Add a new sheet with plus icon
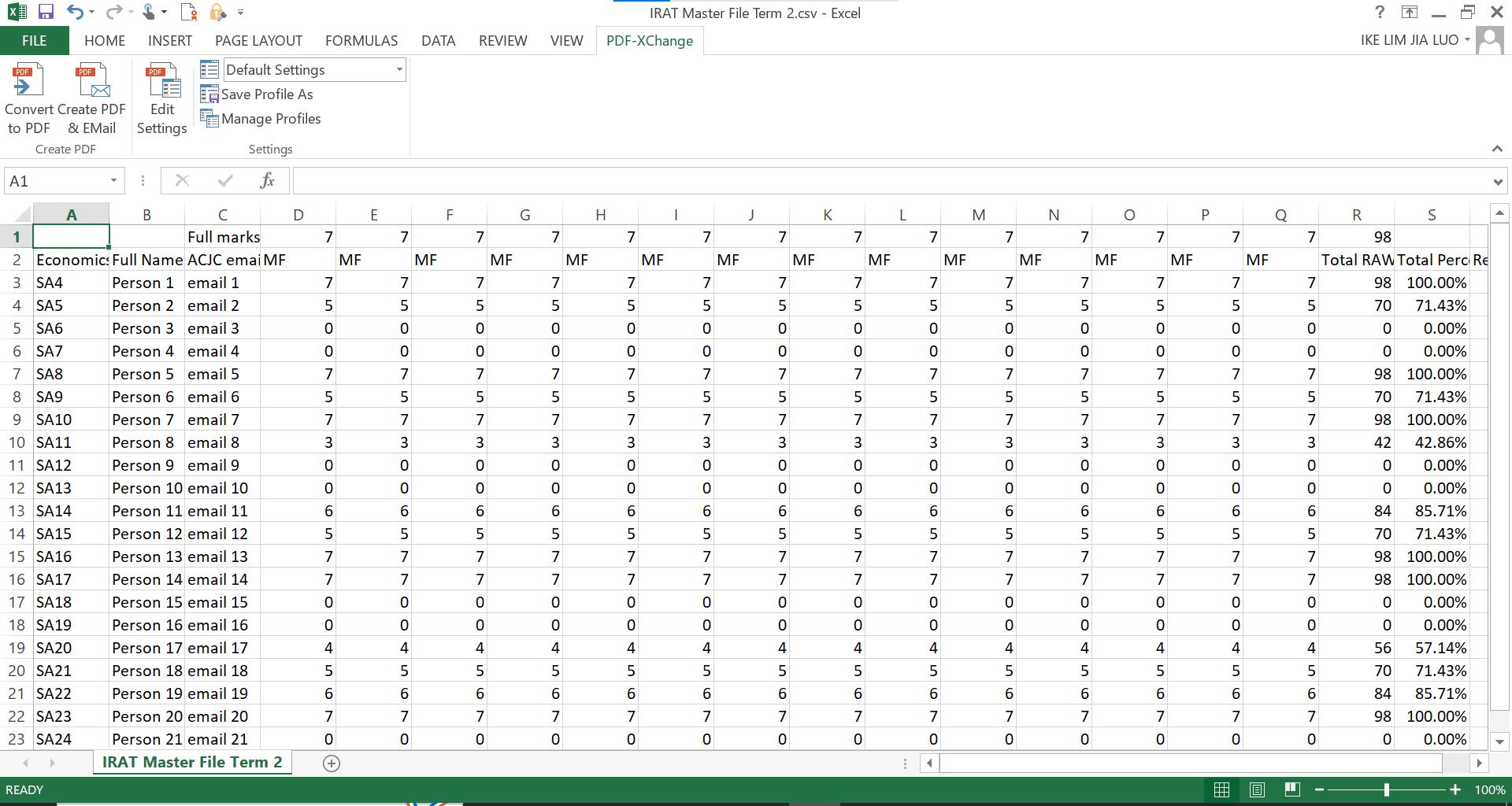This screenshot has height=806, width=1512. [332, 763]
